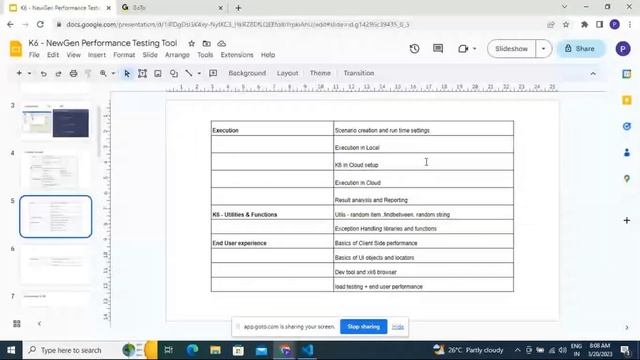Image resolution: width=640 pixels, height=360 pixels.
Task: Click the new slide plus button
Action: [19, 73]
